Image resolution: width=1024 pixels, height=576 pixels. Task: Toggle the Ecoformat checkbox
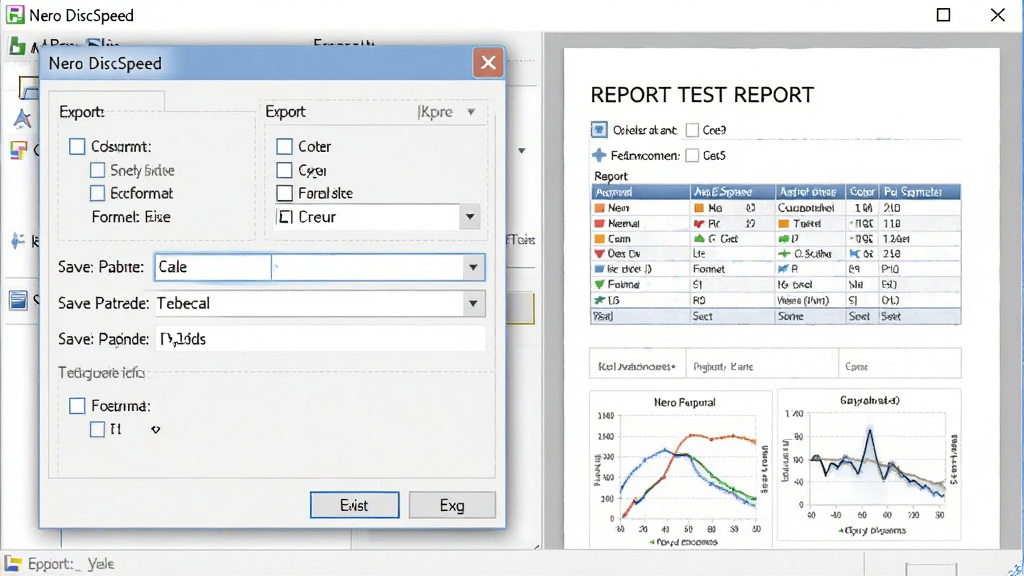click(97, 193)
